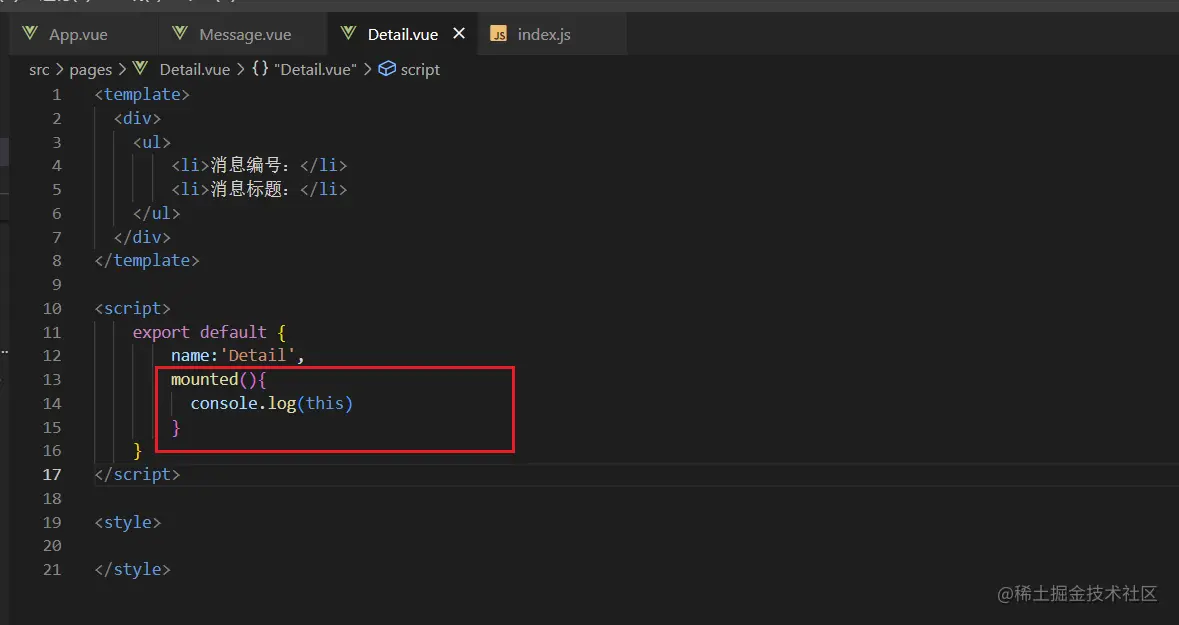Click the <ul> tag on line 3
Screen dimensions: 1179x625
(152, 142)
